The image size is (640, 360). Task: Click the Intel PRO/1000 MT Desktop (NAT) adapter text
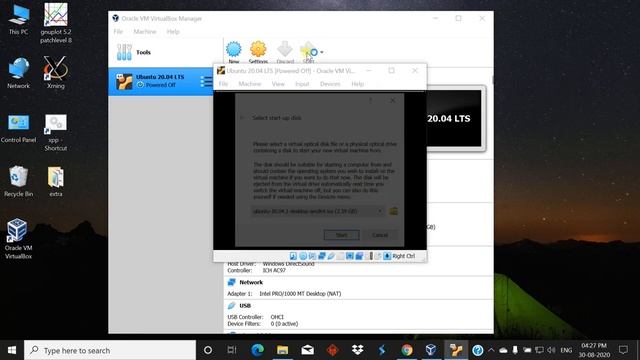300,293
